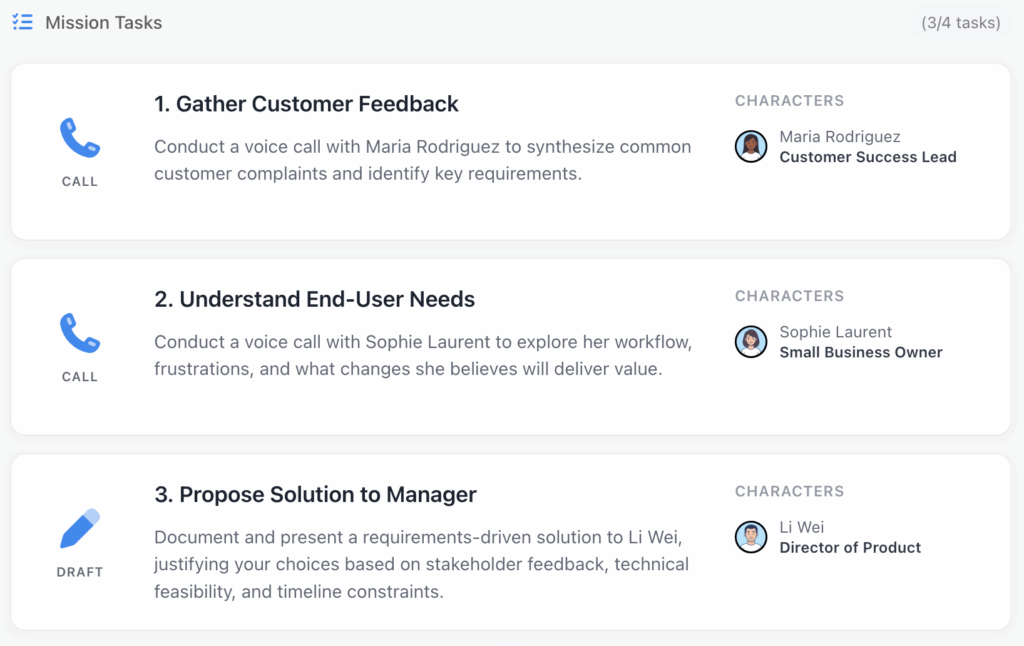
Task: Open the "3. Propose Solution to Manager" task title
Action: [x=315, y=494]
